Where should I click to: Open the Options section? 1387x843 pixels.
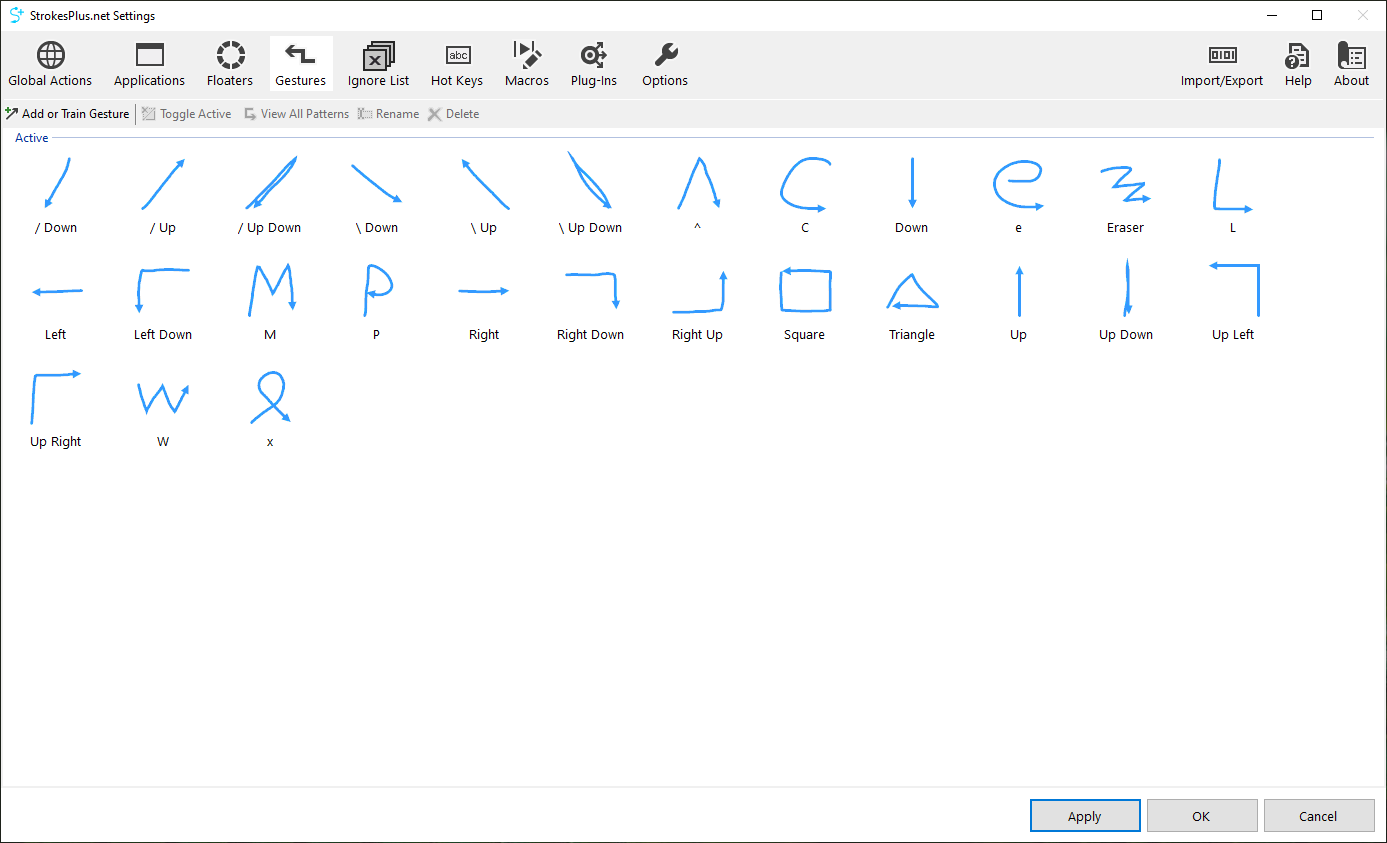(665, 64)
